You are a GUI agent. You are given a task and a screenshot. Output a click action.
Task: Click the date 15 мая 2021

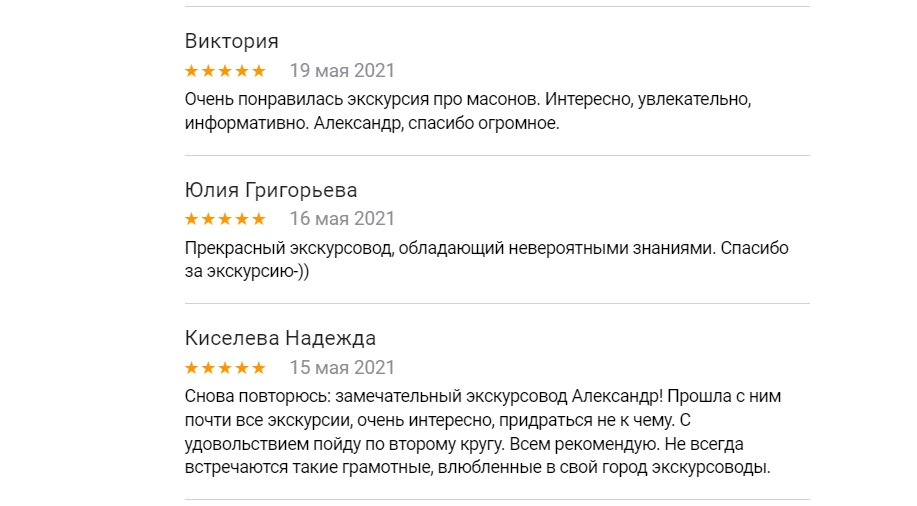click(342, 367)
